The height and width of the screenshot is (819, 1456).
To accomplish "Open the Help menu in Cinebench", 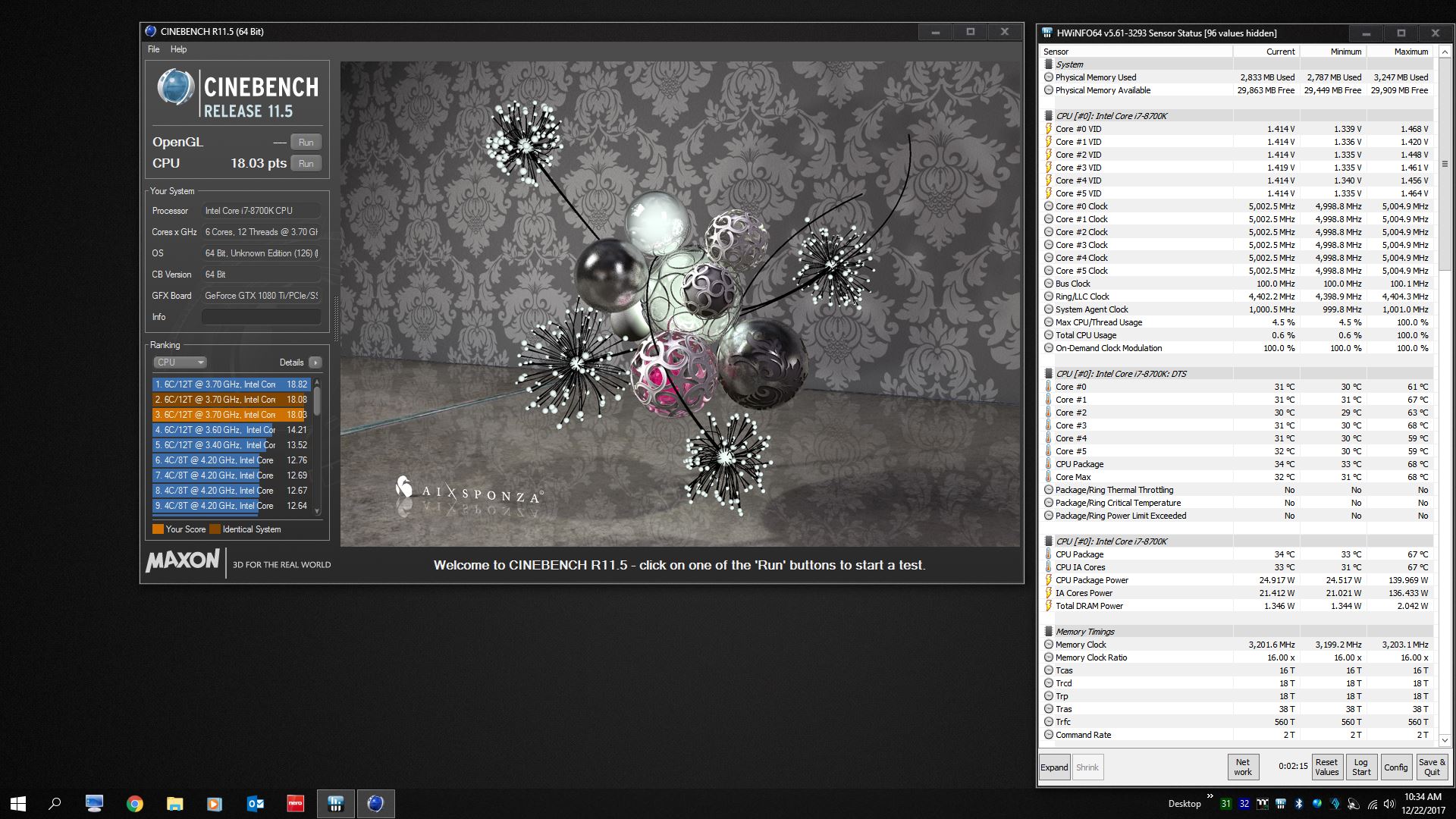I will click(x=178, y=49).
